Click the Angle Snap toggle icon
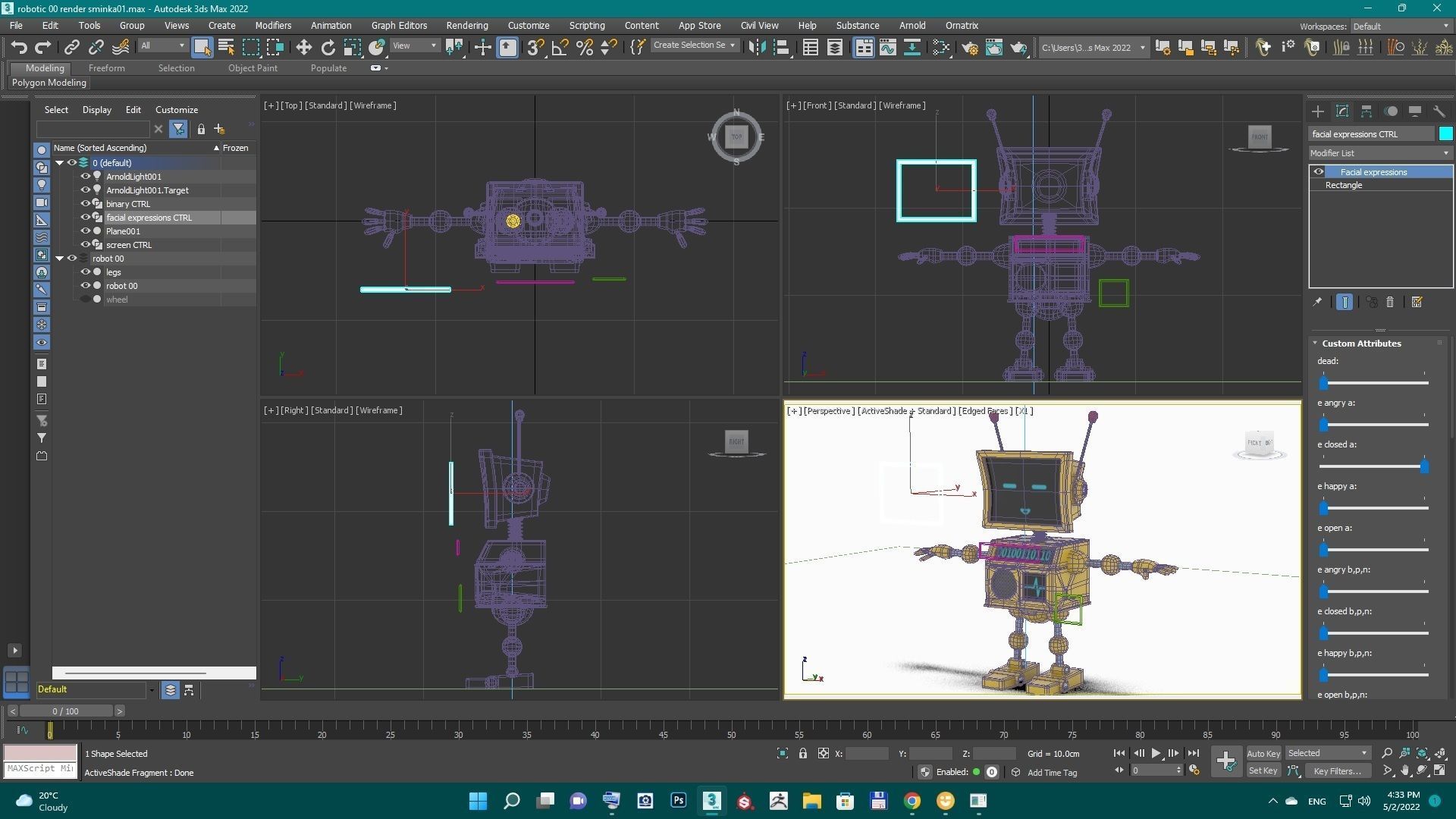 click(560, 47)
